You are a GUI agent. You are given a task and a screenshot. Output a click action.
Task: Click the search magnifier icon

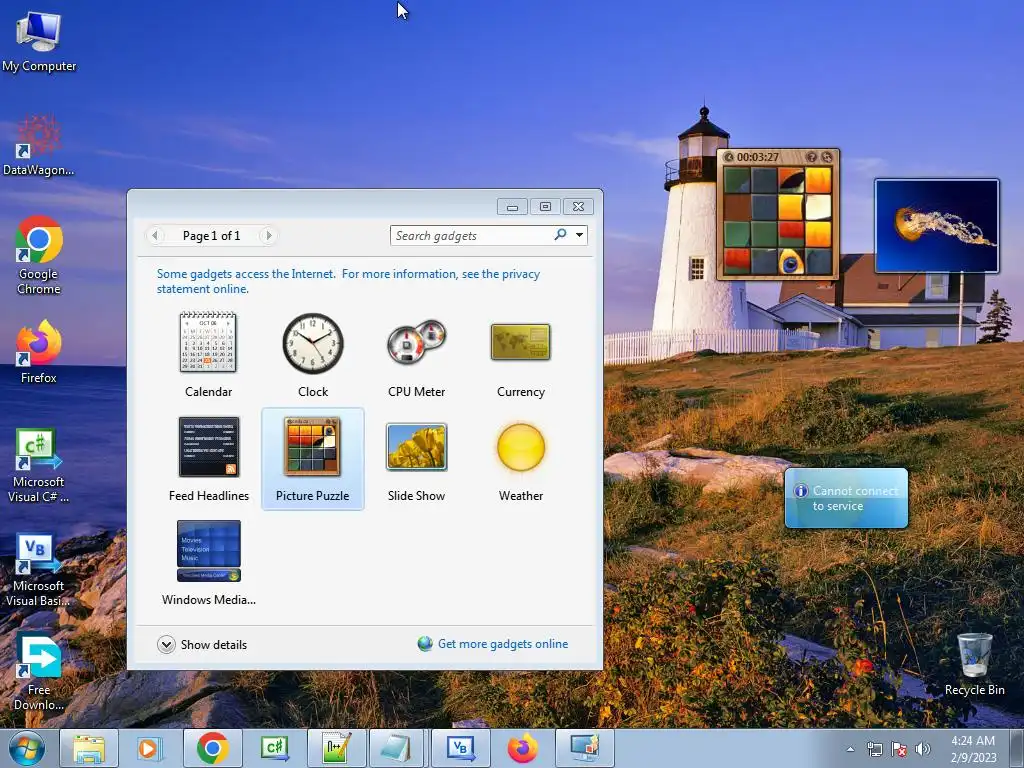coord(560,234)
